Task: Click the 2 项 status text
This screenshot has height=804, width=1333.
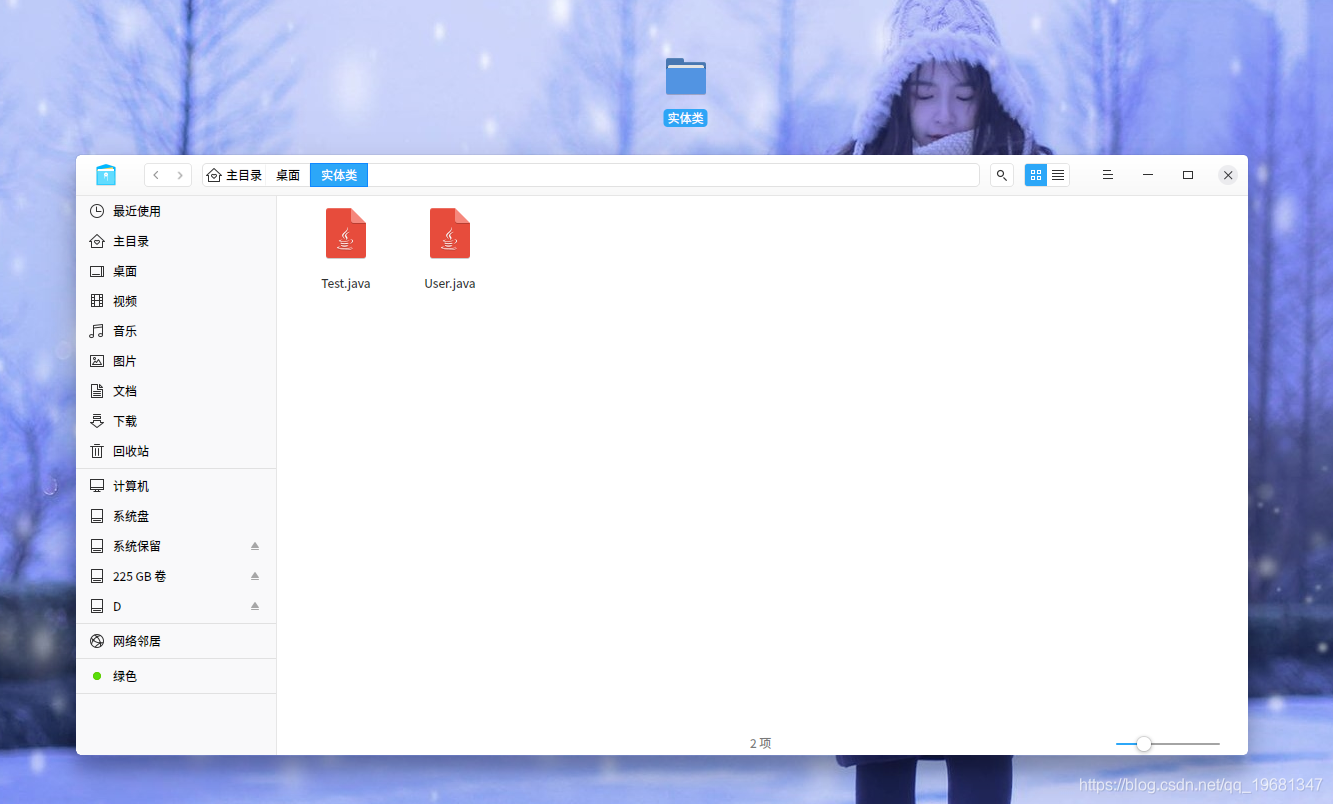Action: pyautogui.click(x=761, y=744)
